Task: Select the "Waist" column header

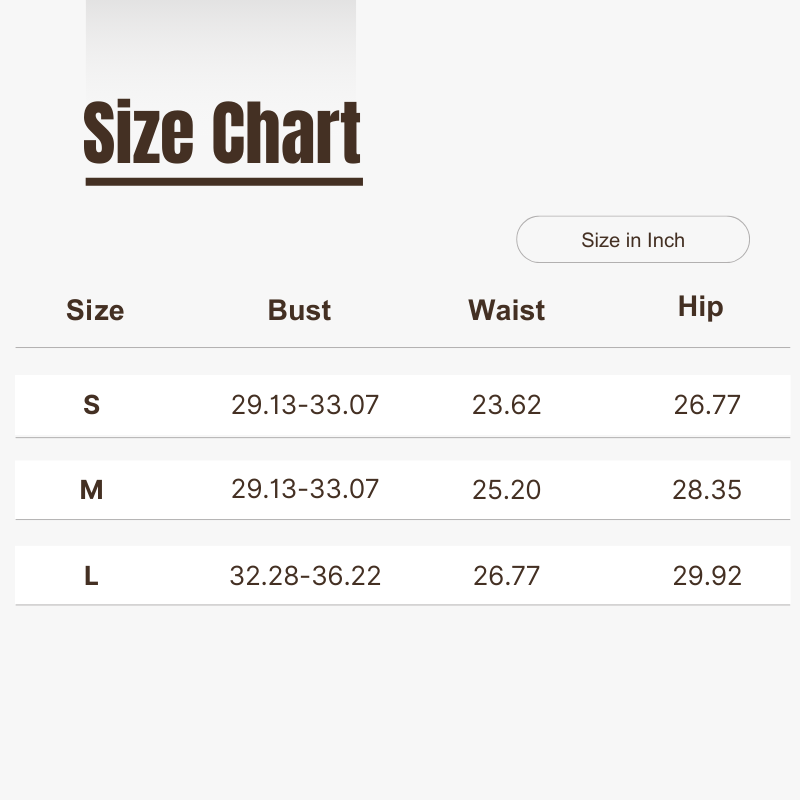Action: pyautogui.click(x=507, y=310)
